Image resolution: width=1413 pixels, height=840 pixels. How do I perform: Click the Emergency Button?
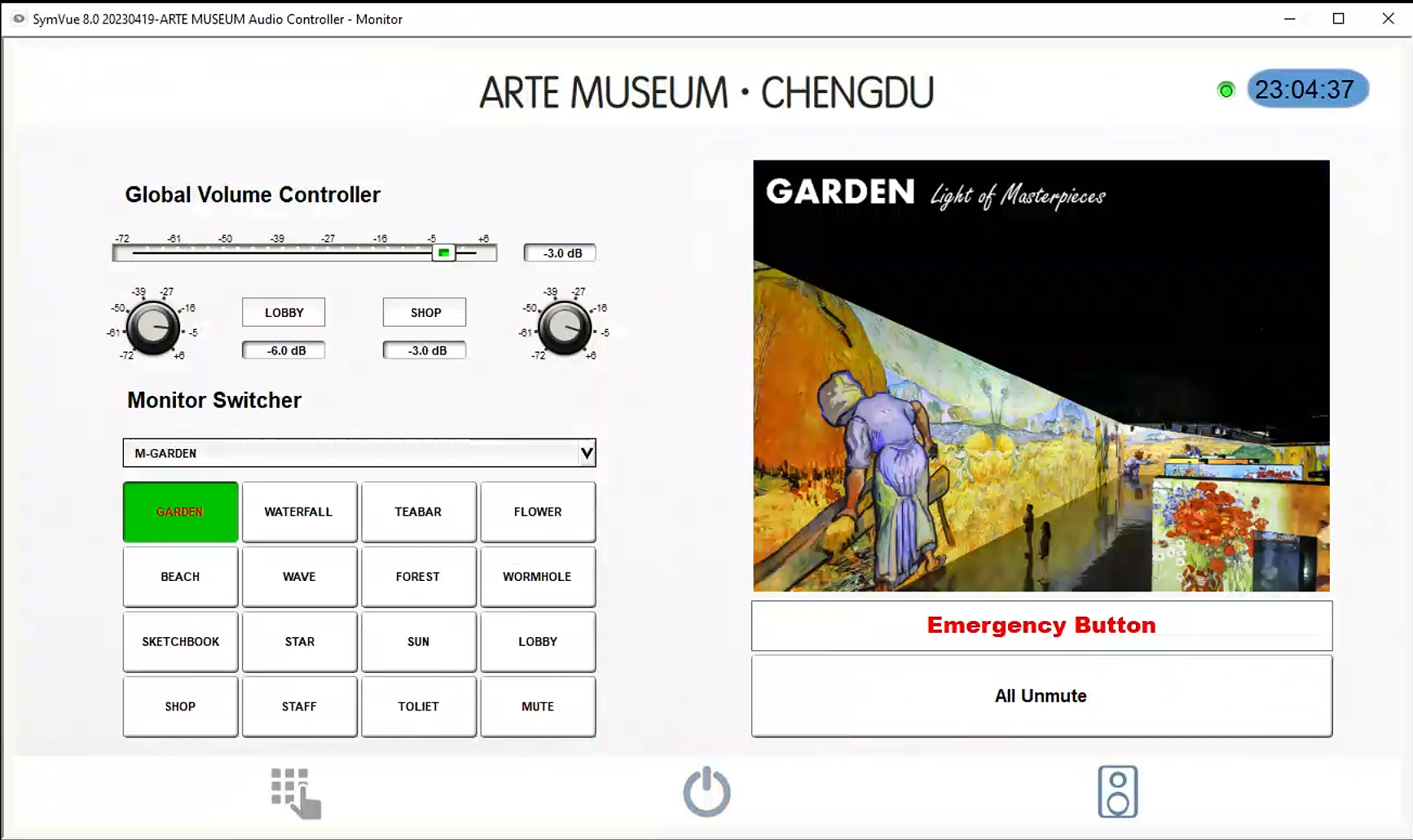click(x=1041, y=626)
